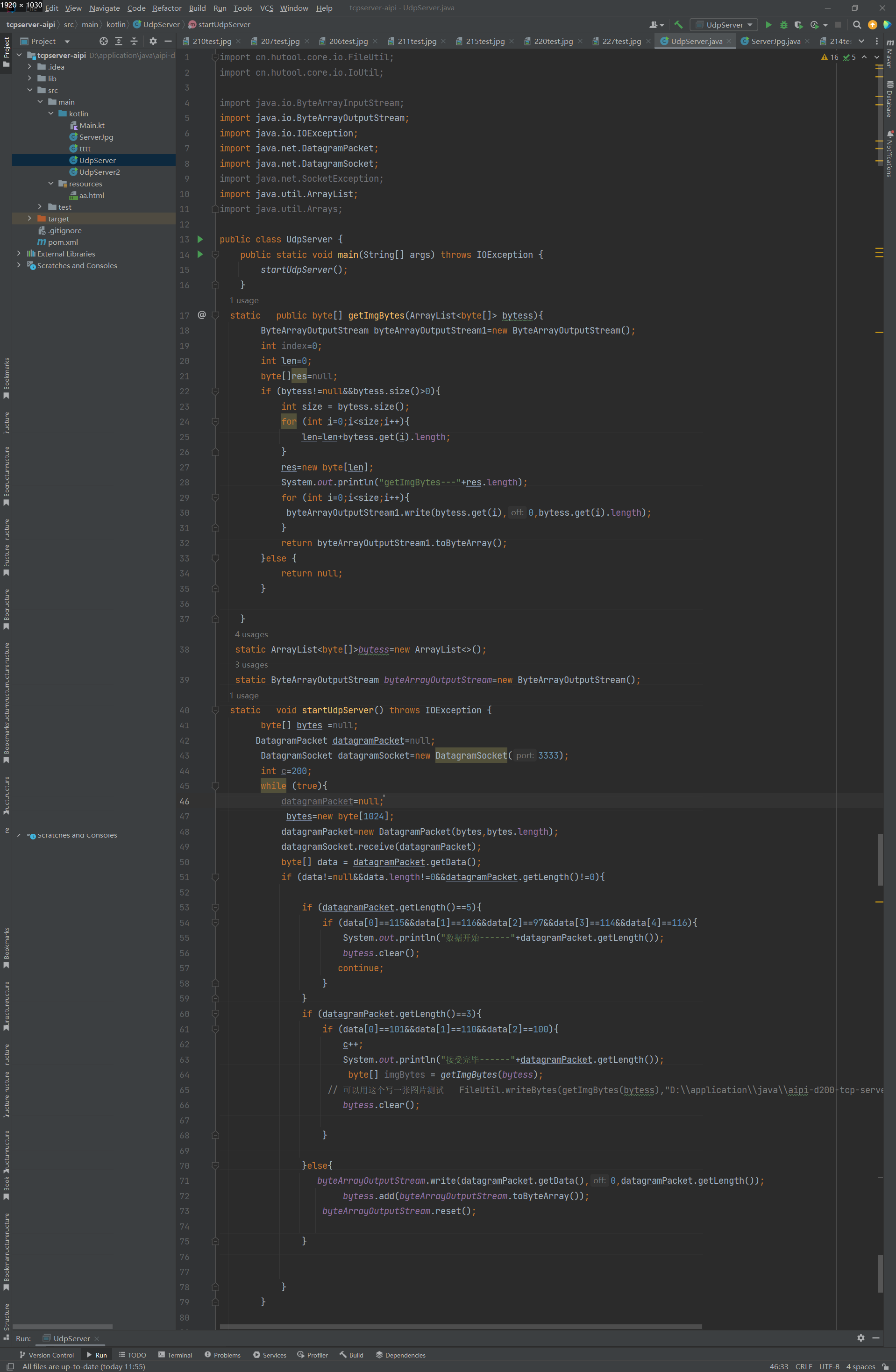Viewport: 896px width, 1372px height.
Task: Click startUdpServer in the breadcrumb bar
Action: 219,25
